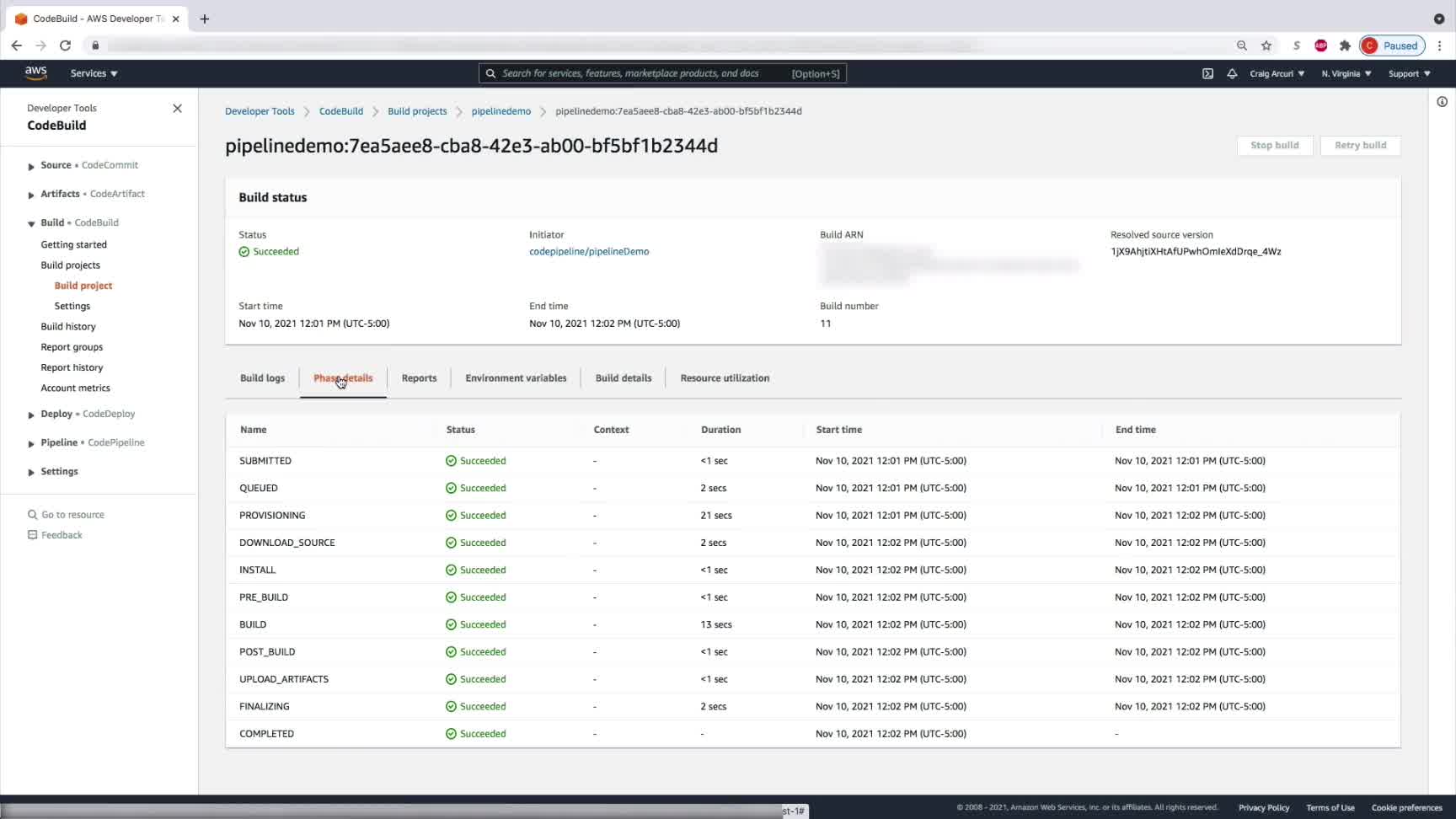1456x819 pixels.
Task: Open the Developer Tools breadcrumb link
Action: [x=260, y=111]
